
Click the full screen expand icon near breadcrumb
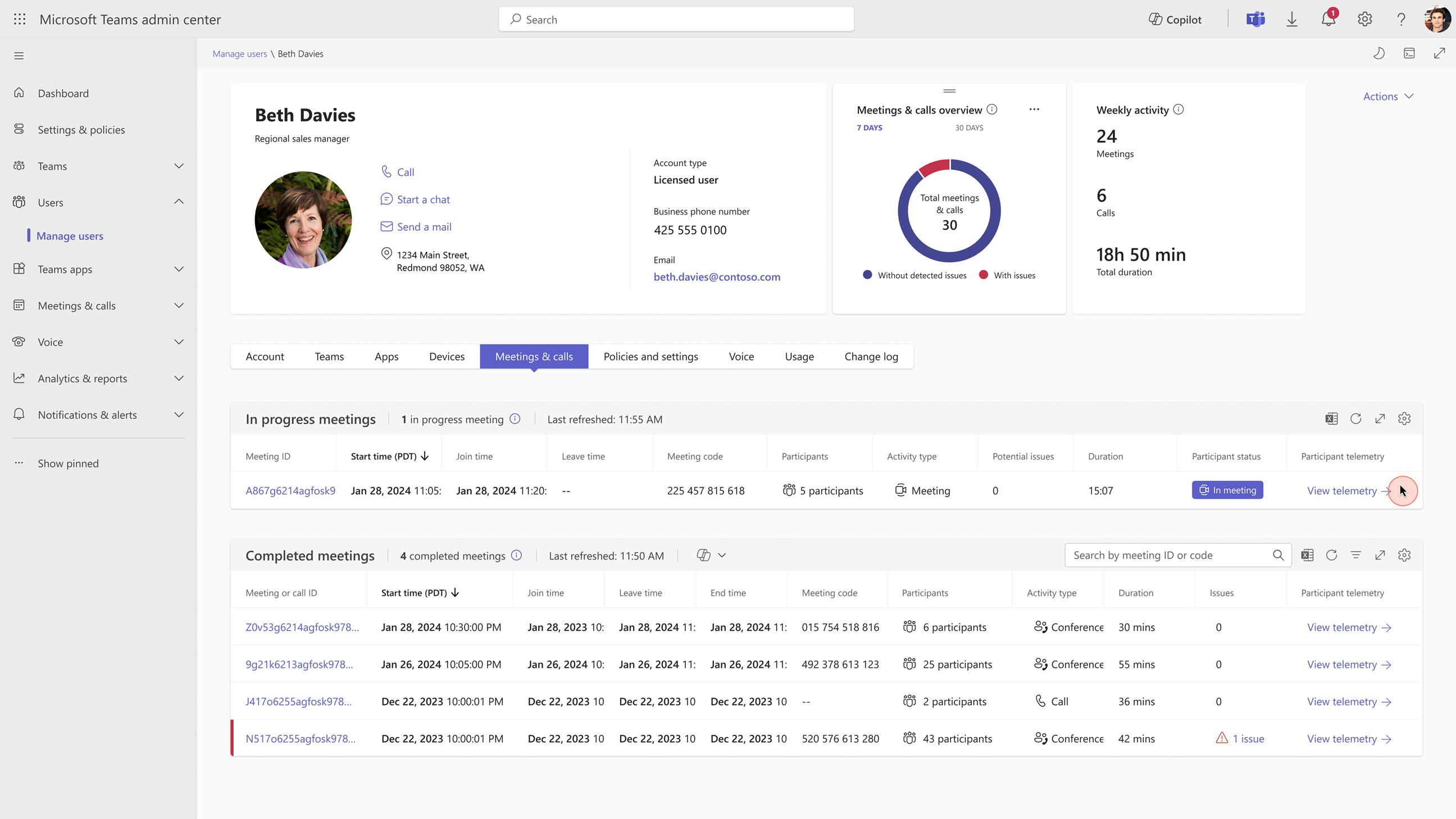tap(1440, 53)
